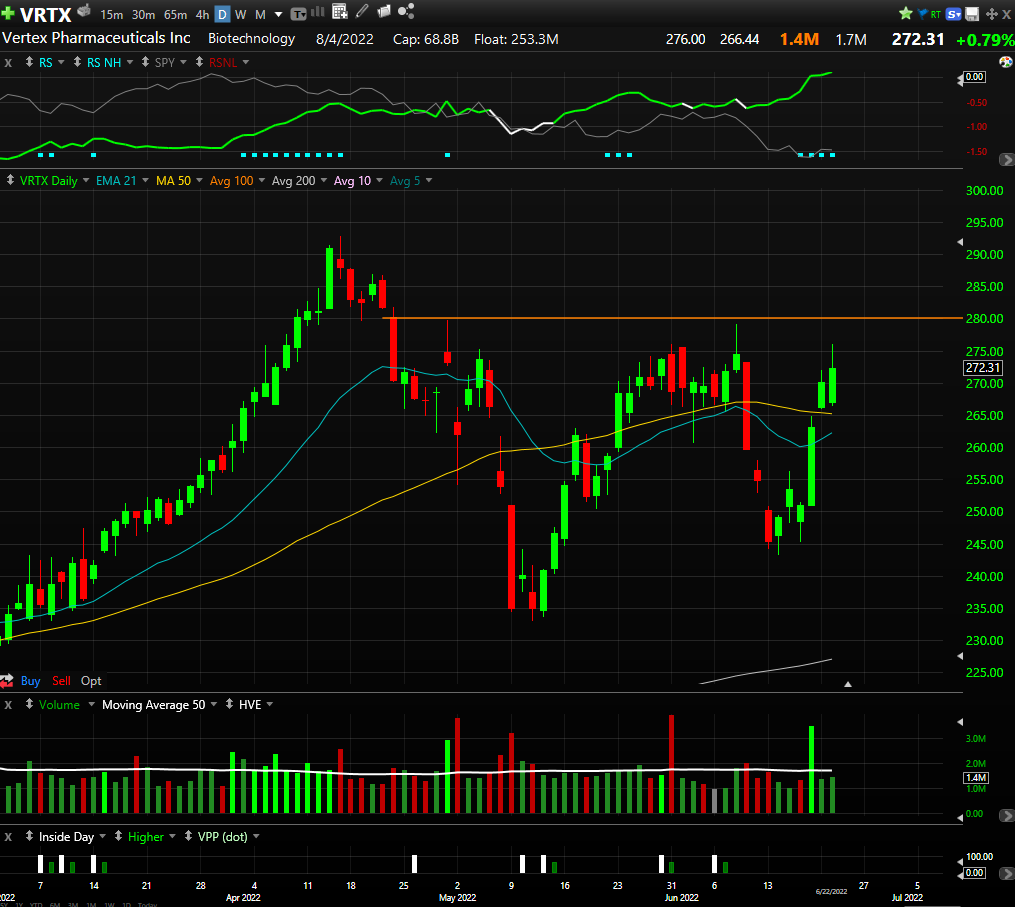Open the SPY plot dropdown

tap(183, 62)
